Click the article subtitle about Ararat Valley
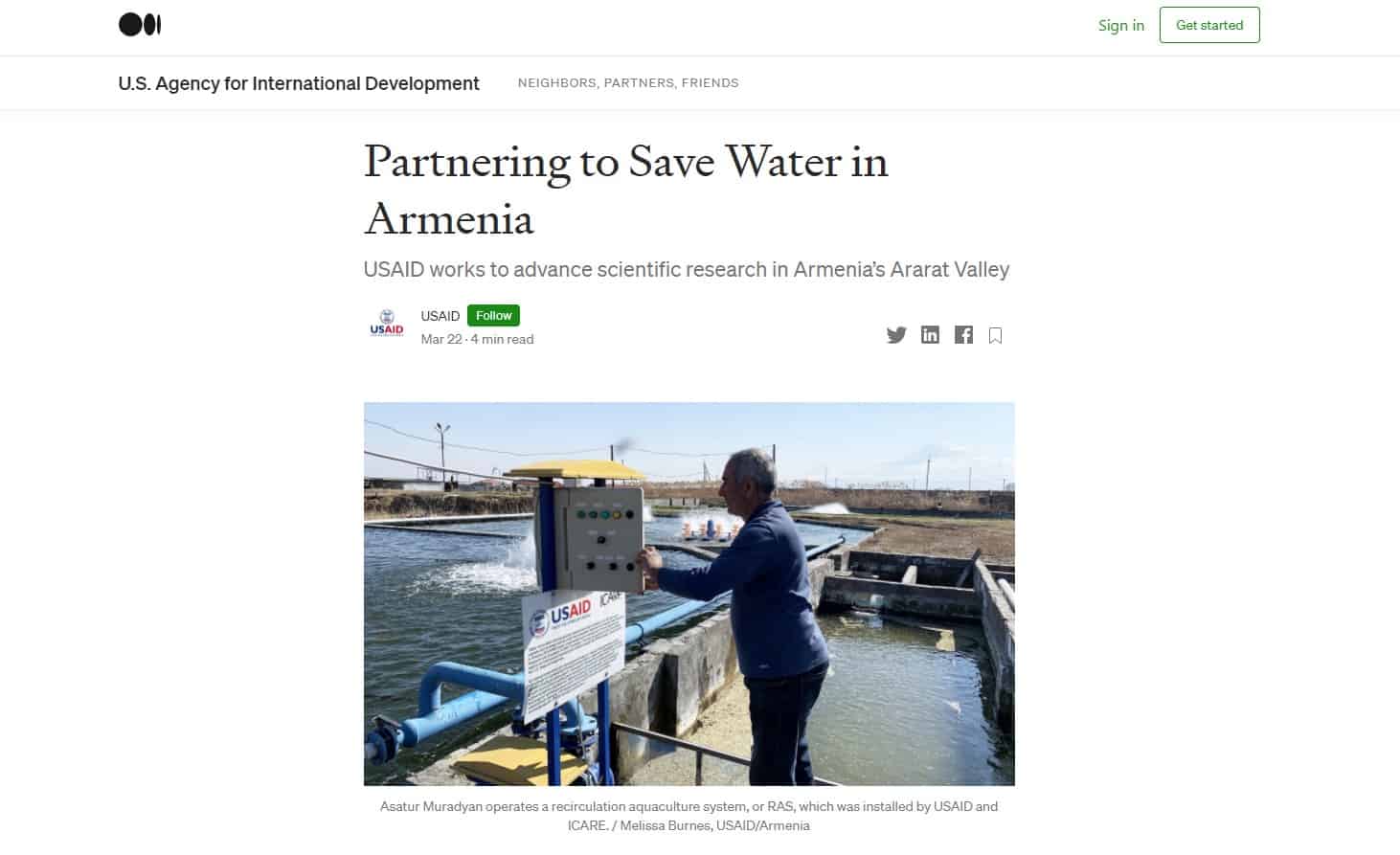This screenshot has width=1400, height=855. coord(687,269)
